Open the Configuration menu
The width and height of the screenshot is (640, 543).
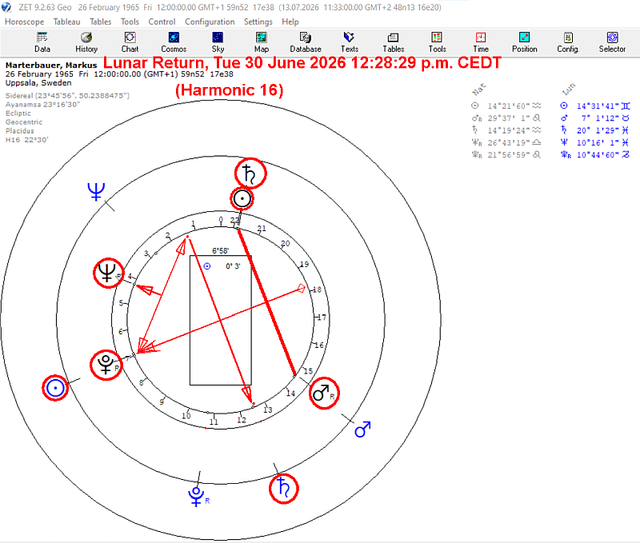[209, 22]
